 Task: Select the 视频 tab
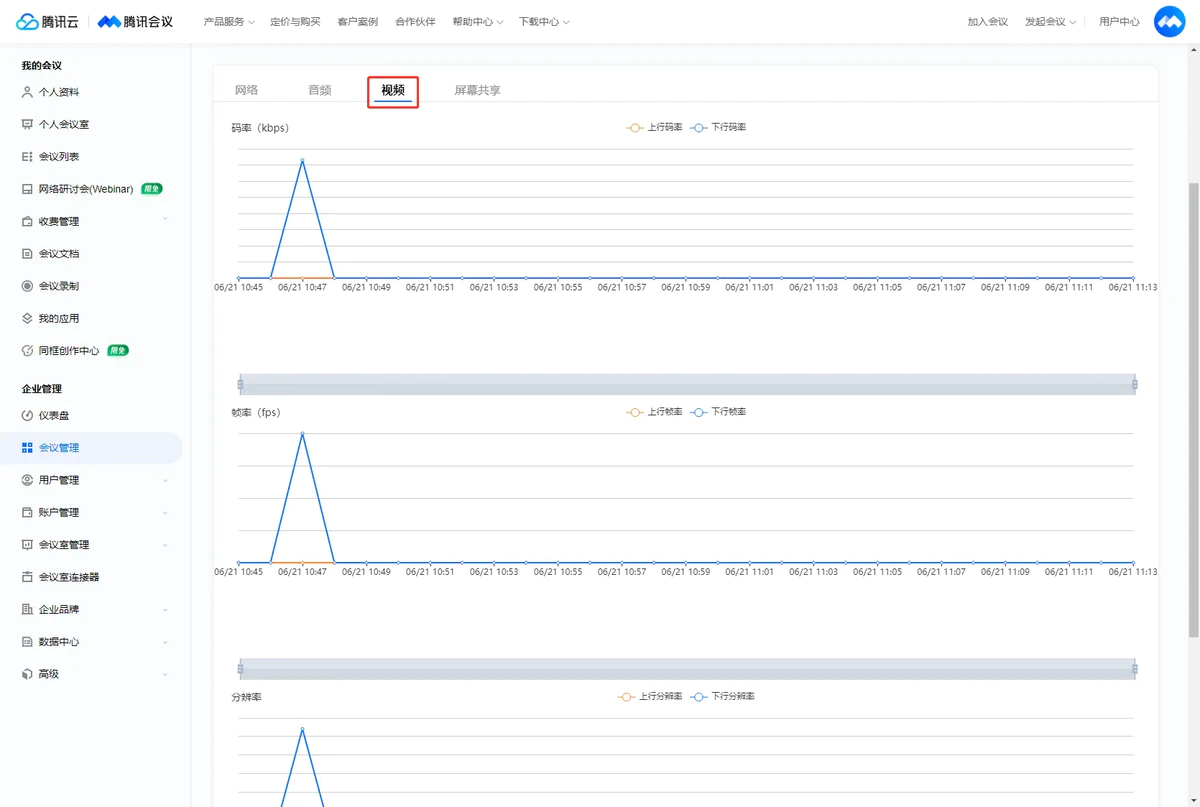(x=393, y=90)
